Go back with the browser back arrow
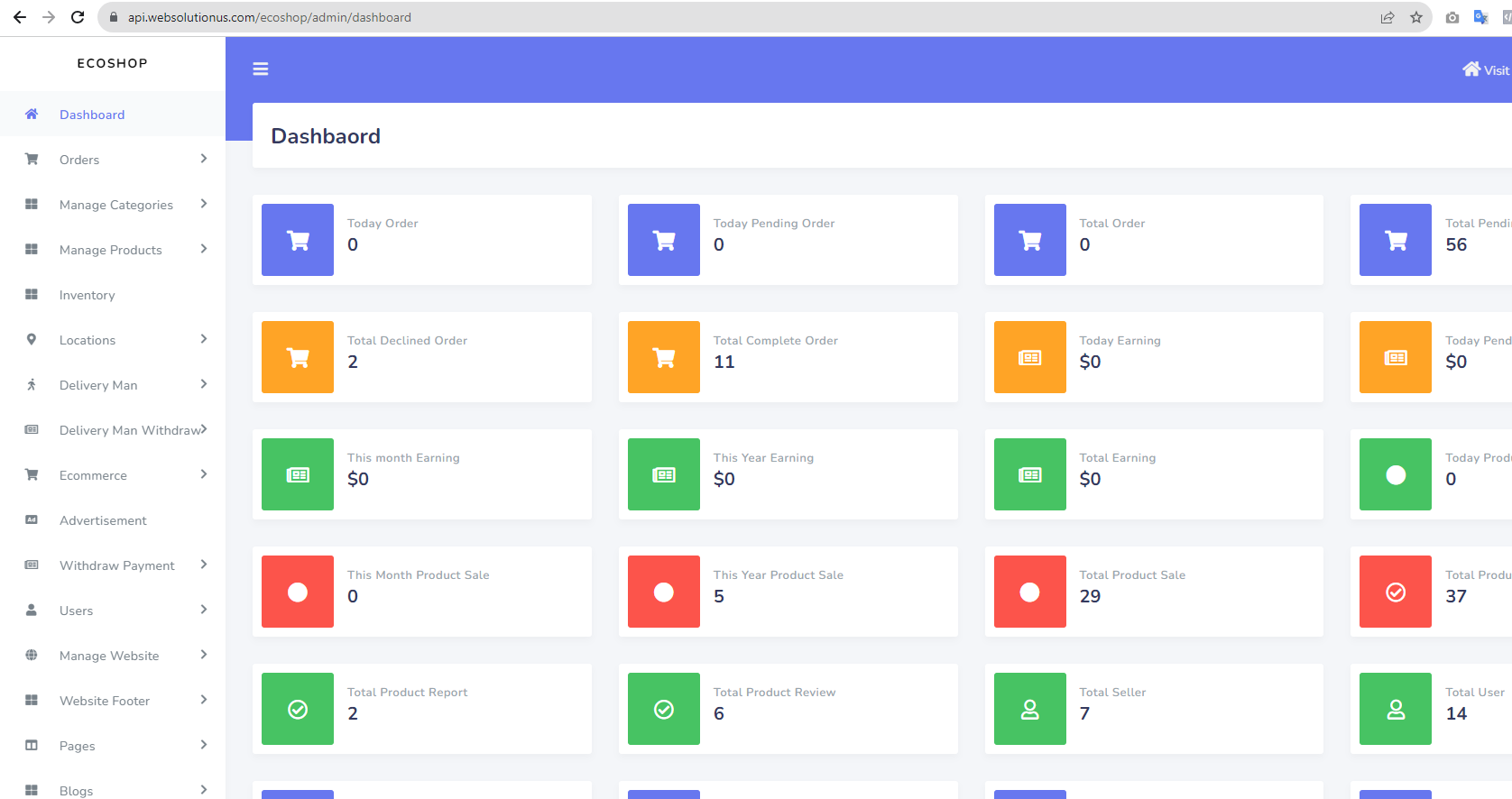This screenshot has width=1512, height=799. 20,17
